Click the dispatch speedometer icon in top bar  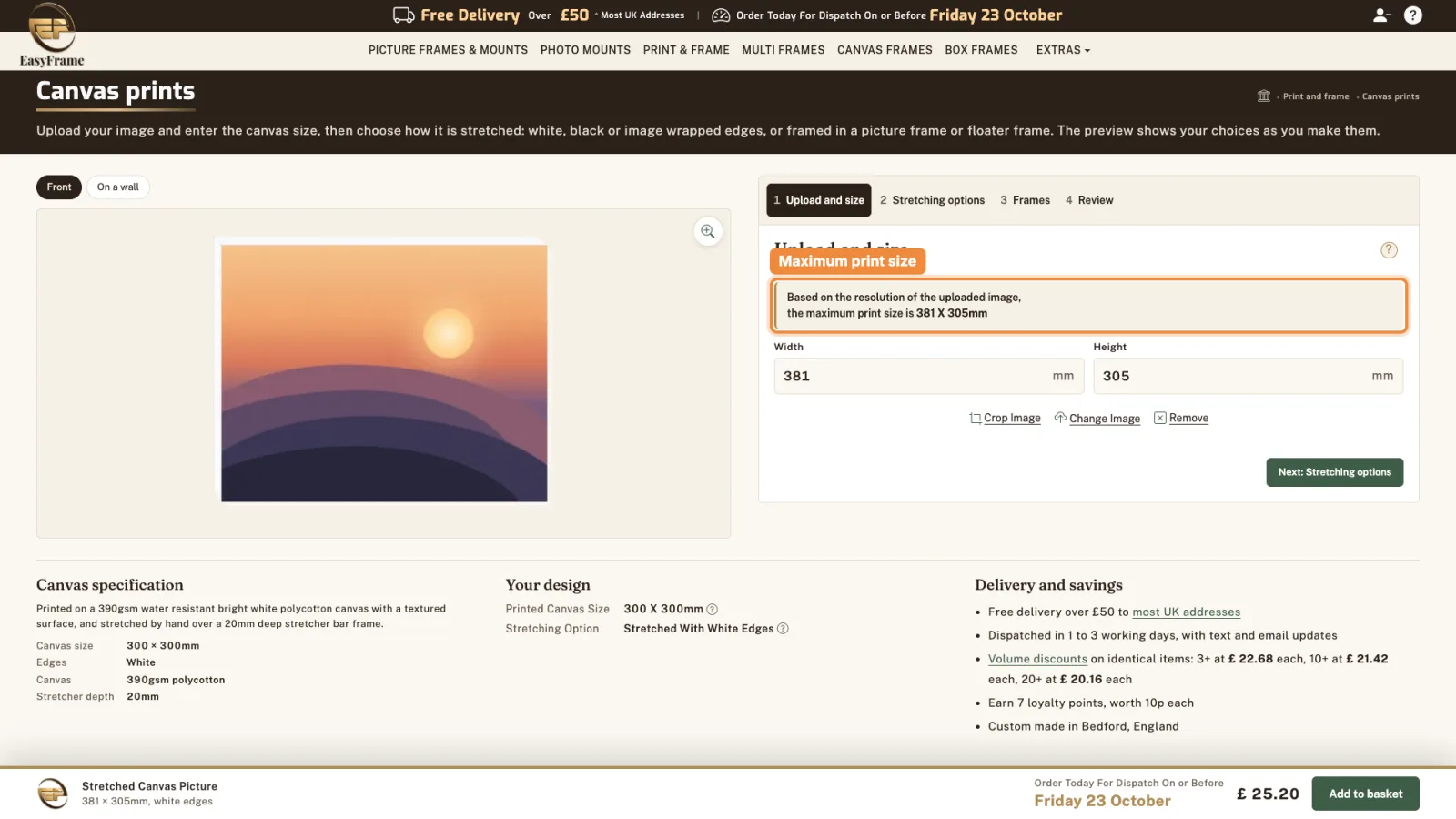pos(721,15)
